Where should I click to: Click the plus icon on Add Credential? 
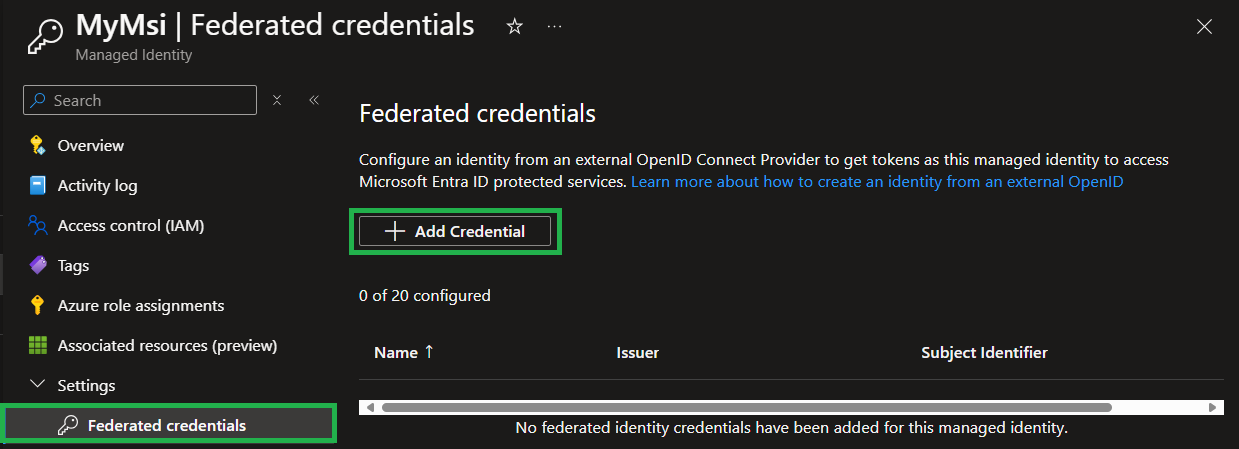coord(395,231)
